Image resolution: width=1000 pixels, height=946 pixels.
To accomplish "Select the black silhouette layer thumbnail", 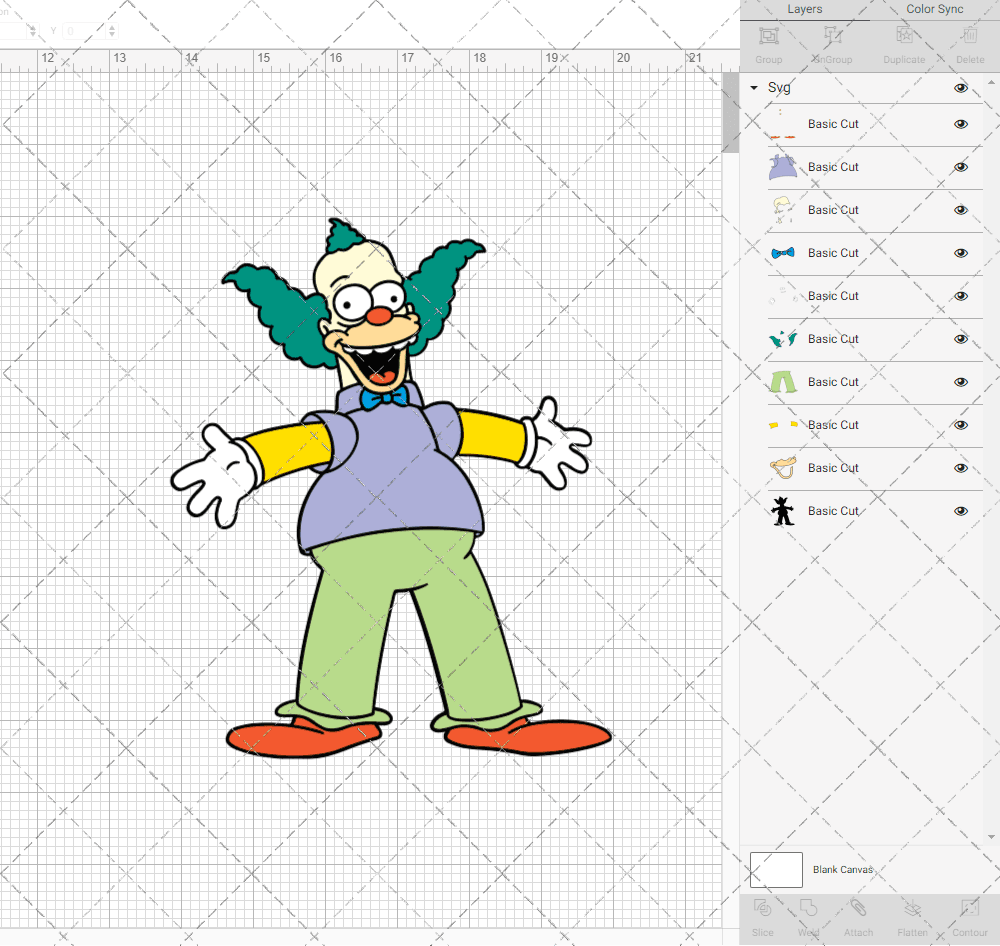I will click(x=783, y=511).
